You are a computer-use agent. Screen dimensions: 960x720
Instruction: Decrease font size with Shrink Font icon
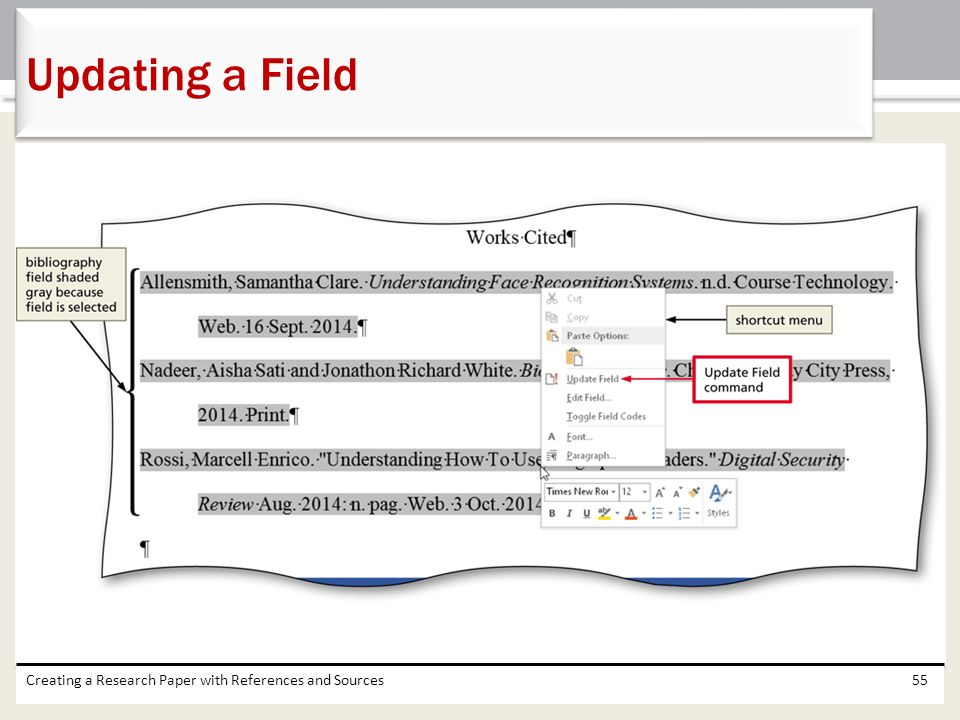click(x=677, y=492)
